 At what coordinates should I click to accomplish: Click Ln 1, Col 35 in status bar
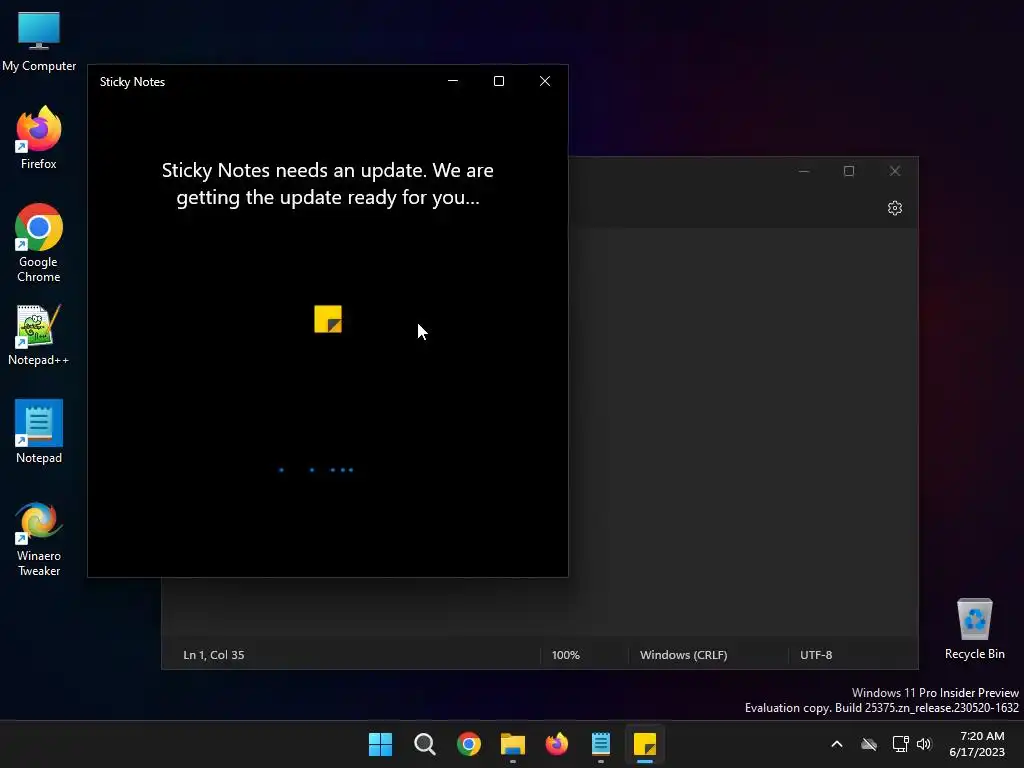point(214,655)
